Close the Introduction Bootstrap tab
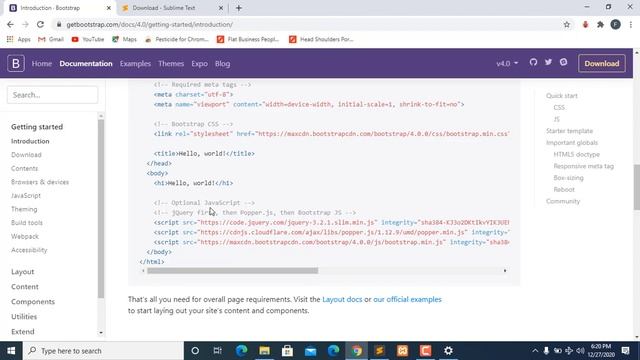This screenshot has height=360, width=640. coord(109,8)
